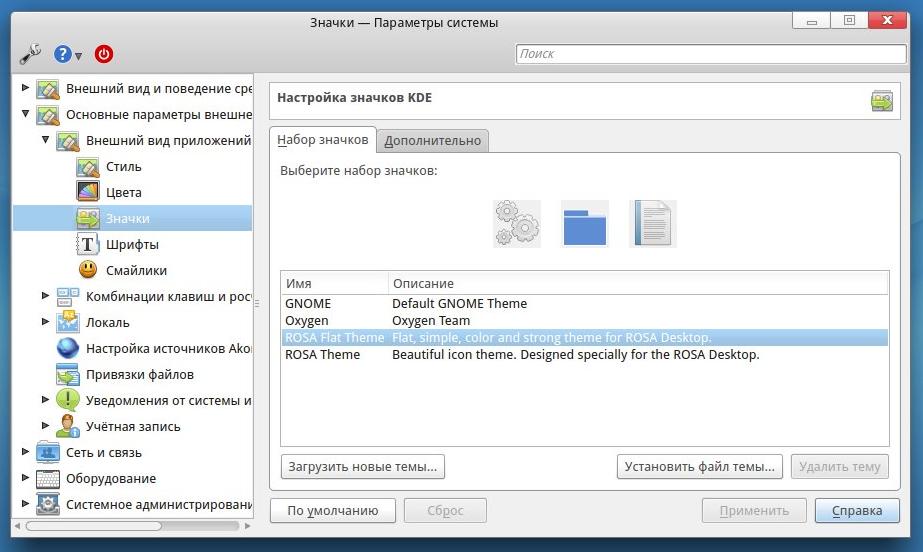Open the Дополнительно tab
Image resolution: width=923 pixels, height=552 pixels.
point(433,141)
